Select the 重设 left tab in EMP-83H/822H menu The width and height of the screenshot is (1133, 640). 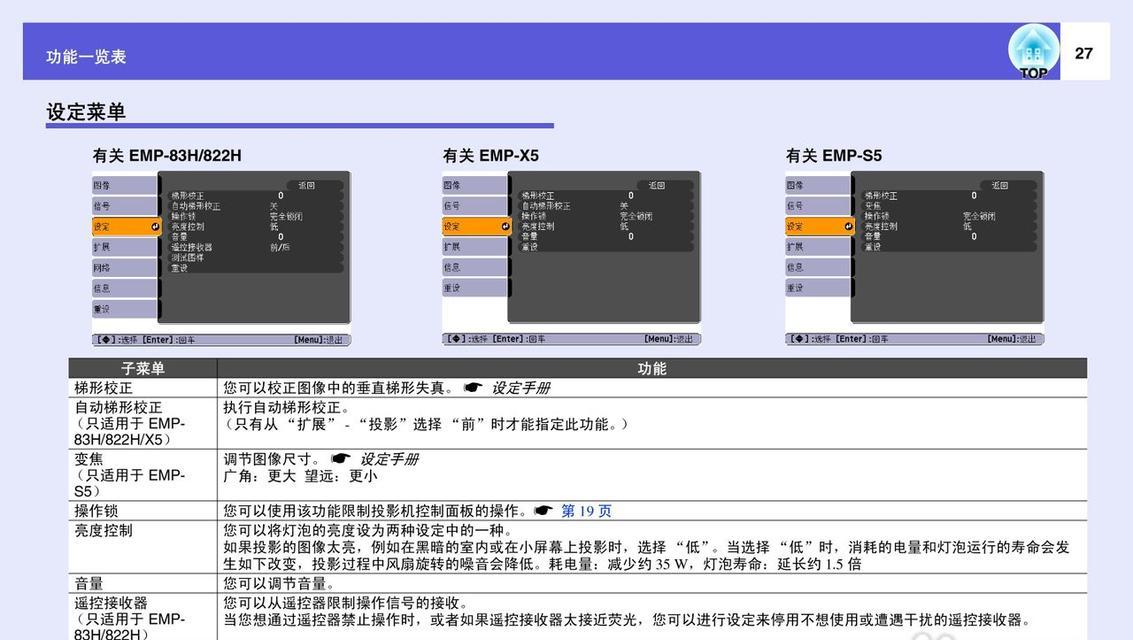coord(124,309)
